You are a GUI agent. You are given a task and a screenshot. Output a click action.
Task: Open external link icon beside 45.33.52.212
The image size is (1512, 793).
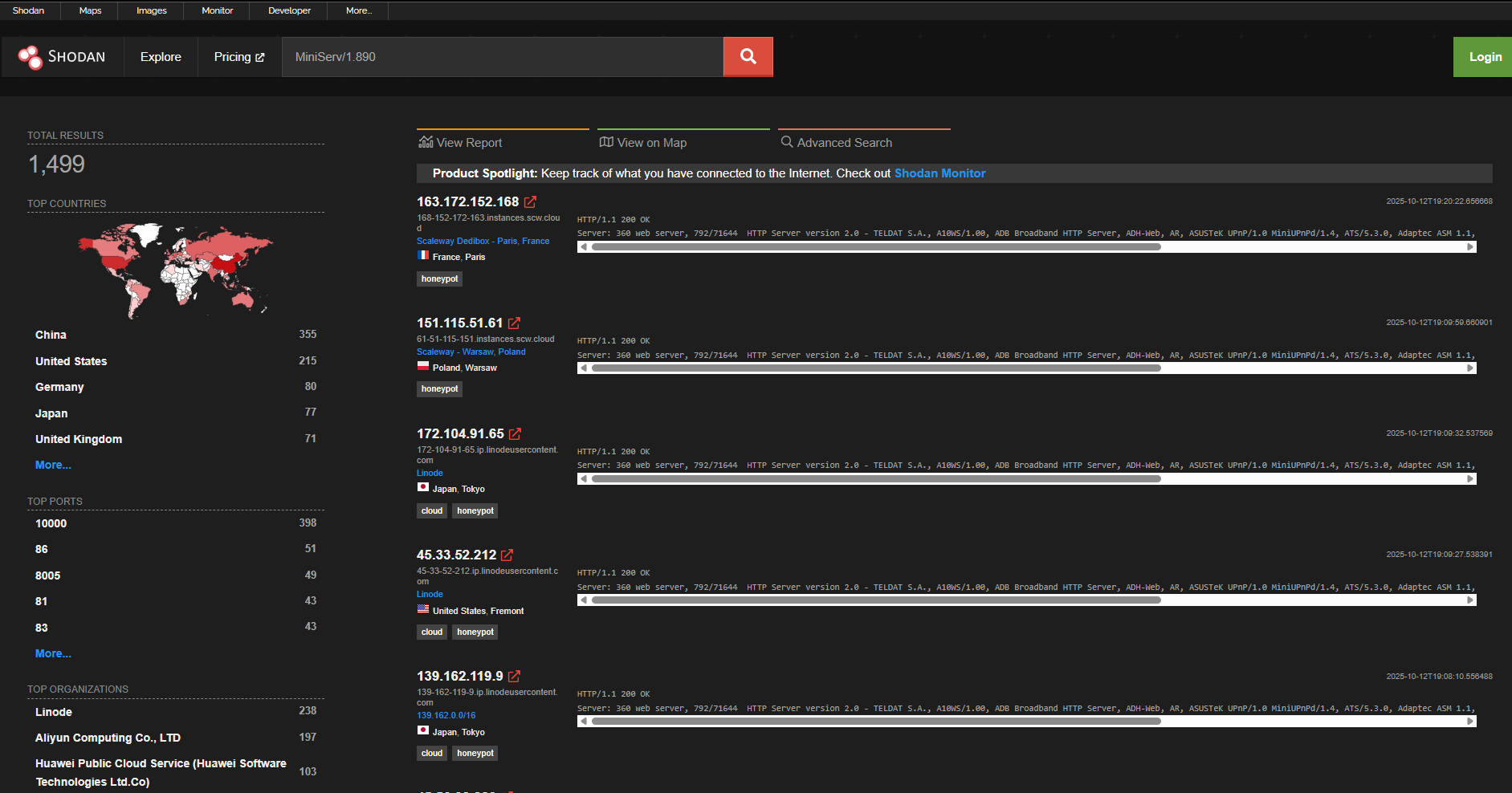click(x=507, y=555)
